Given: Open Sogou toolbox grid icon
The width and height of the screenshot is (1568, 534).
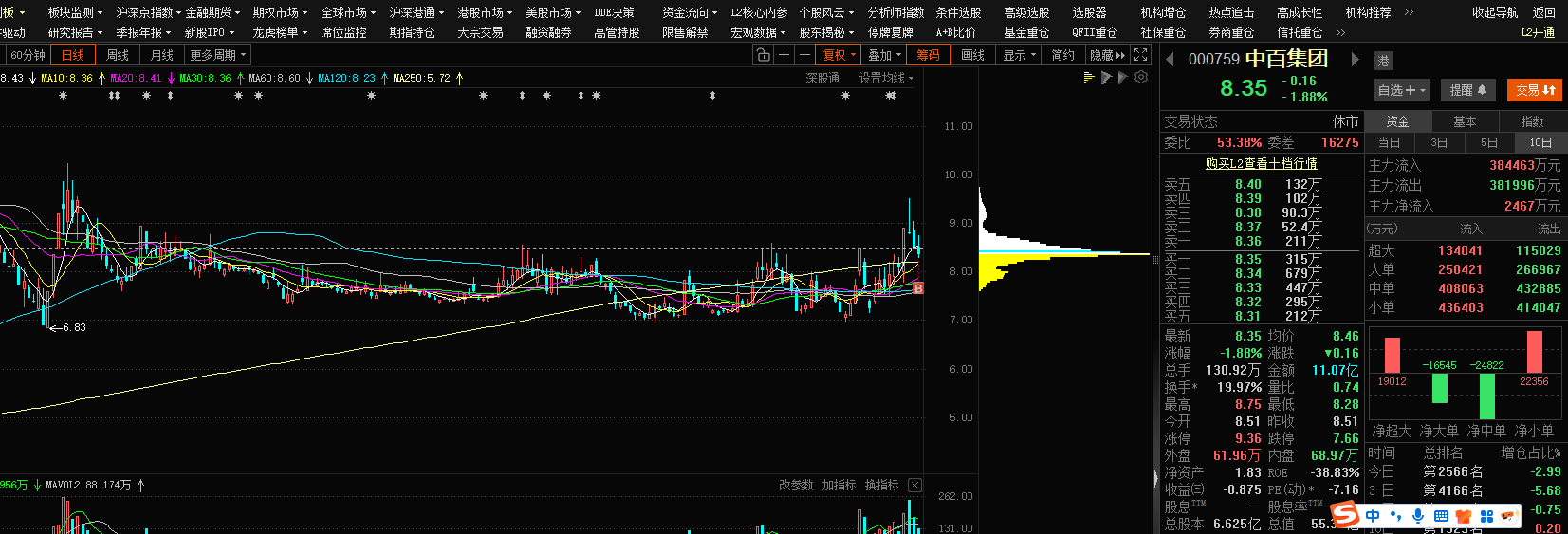Looking at the screenshot, I should [1486, 515].
